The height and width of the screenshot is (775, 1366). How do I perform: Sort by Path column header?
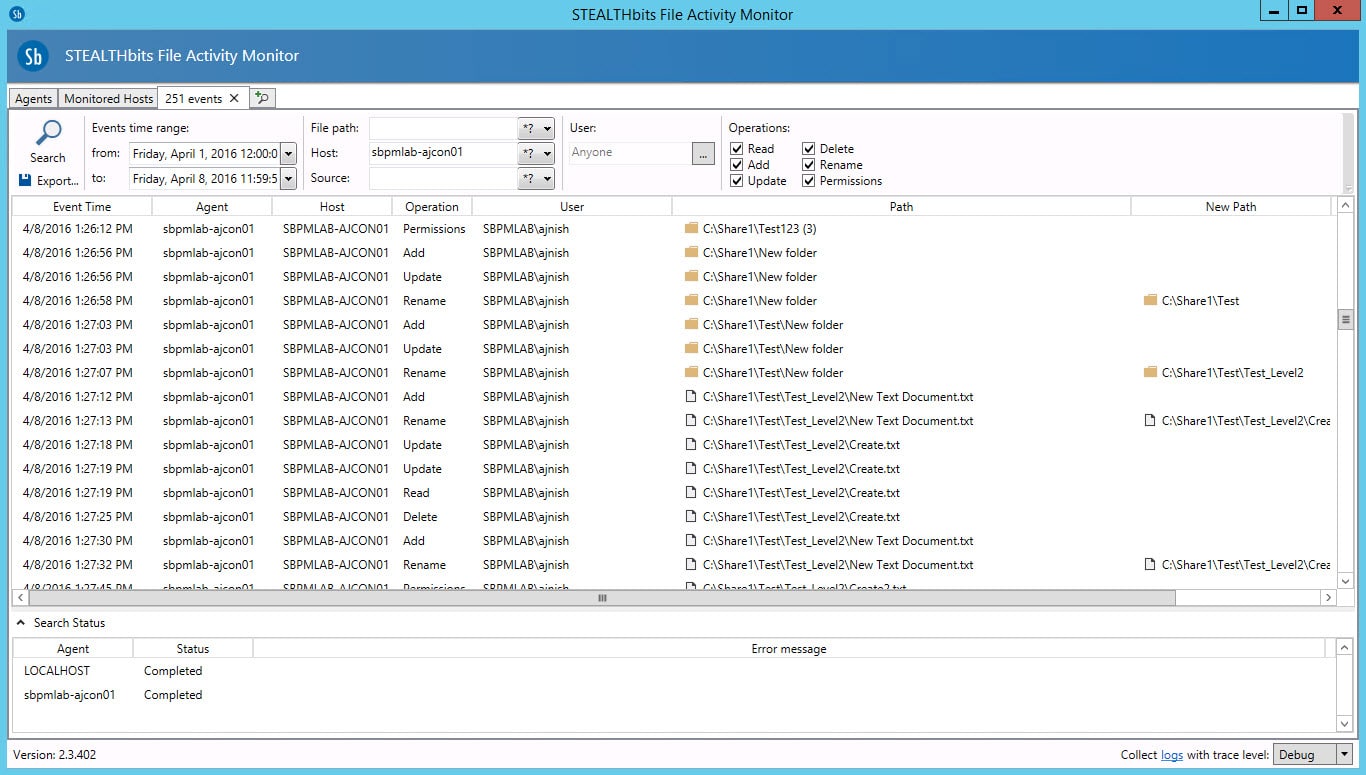(901, 207)
